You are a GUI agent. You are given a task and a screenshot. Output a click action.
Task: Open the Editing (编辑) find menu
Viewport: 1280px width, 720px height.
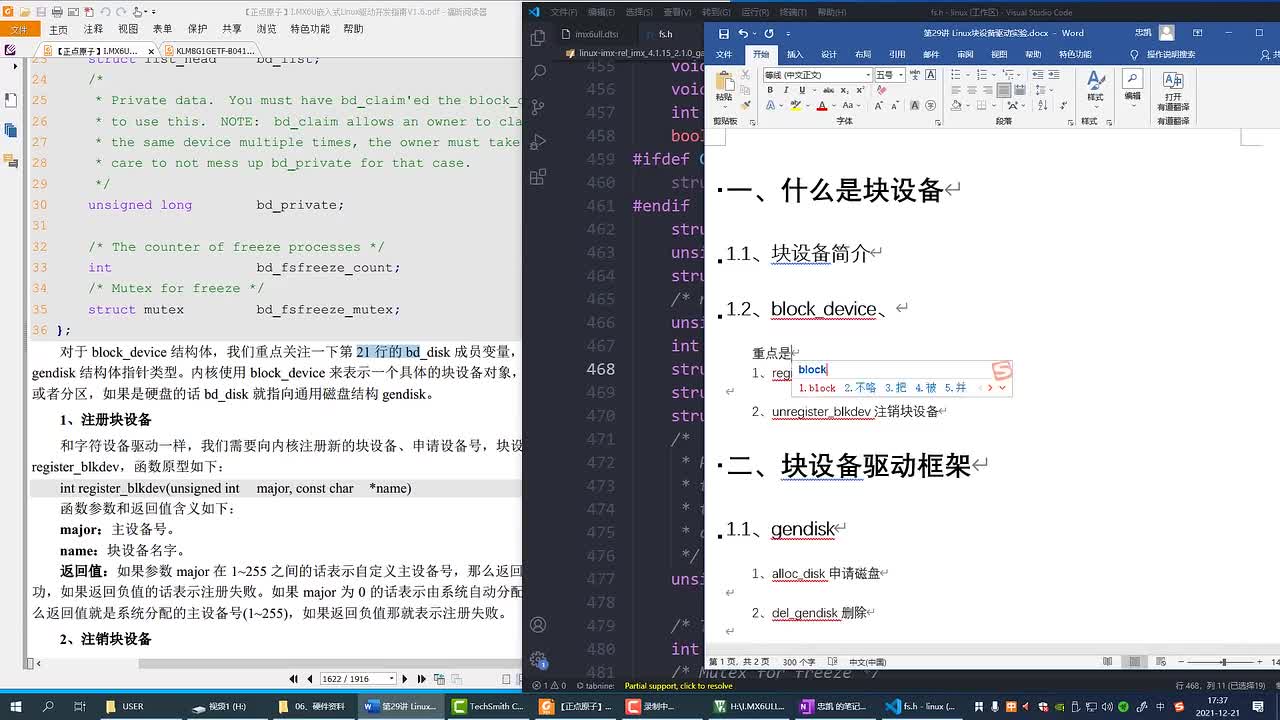pyautogui.click(x=1132, y=87)
